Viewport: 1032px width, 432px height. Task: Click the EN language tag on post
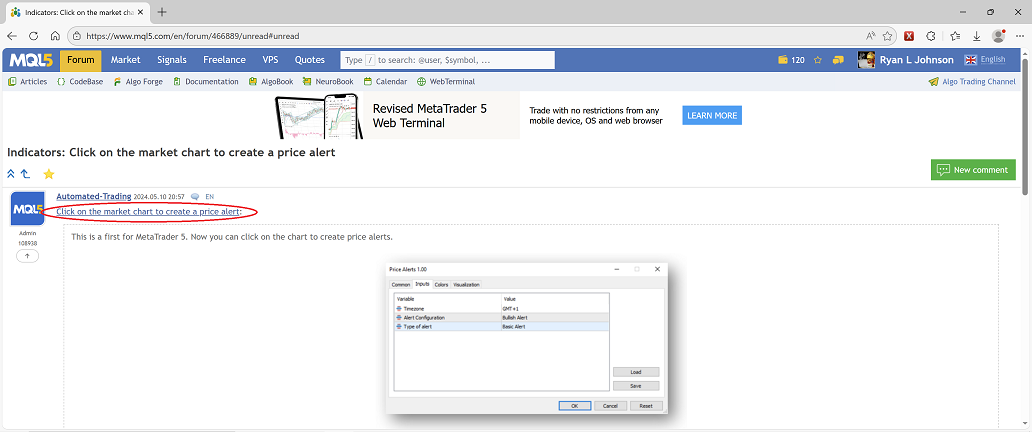[x=210, y=196]
